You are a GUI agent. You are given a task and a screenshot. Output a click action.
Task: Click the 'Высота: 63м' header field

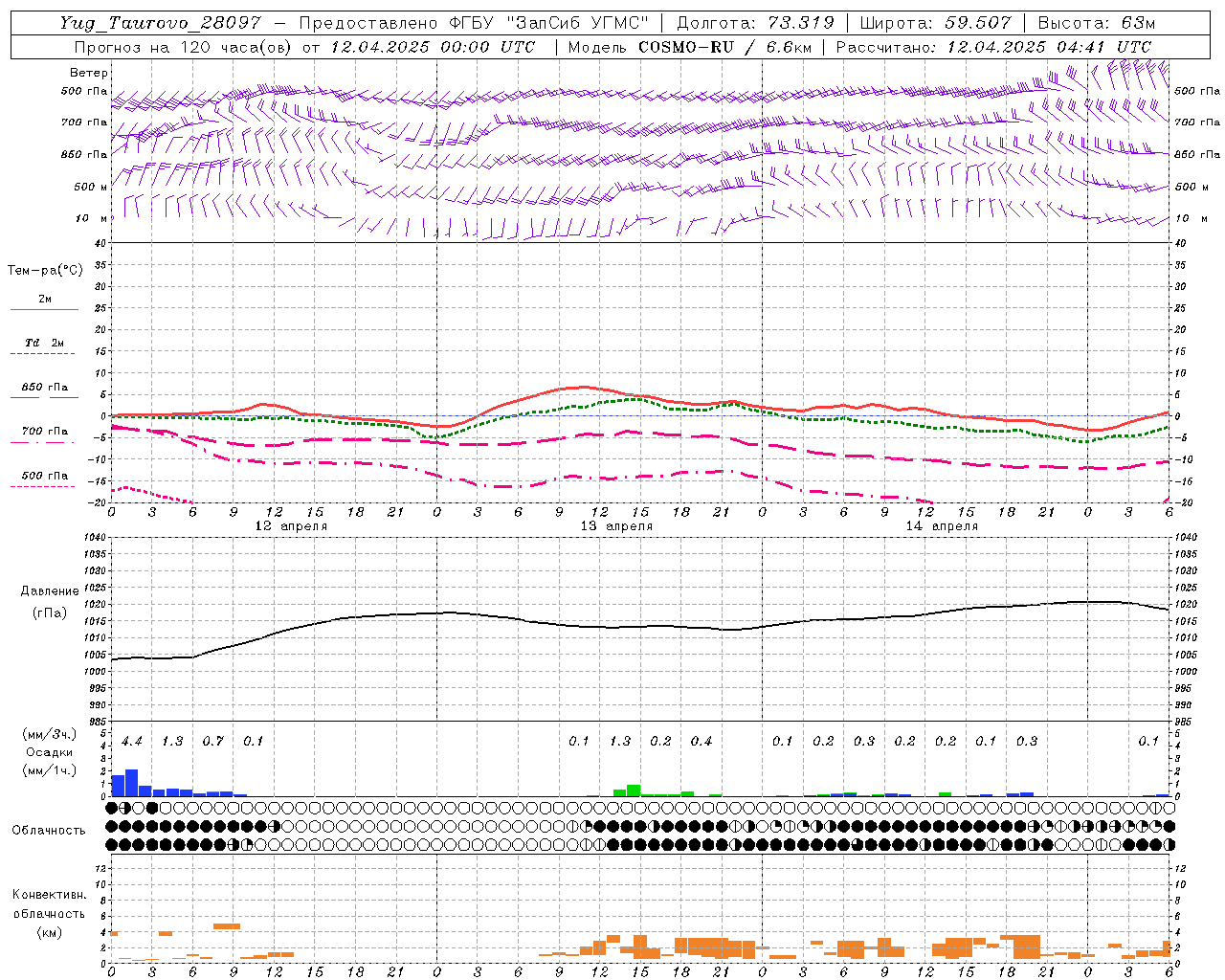tap(1097, 23)
